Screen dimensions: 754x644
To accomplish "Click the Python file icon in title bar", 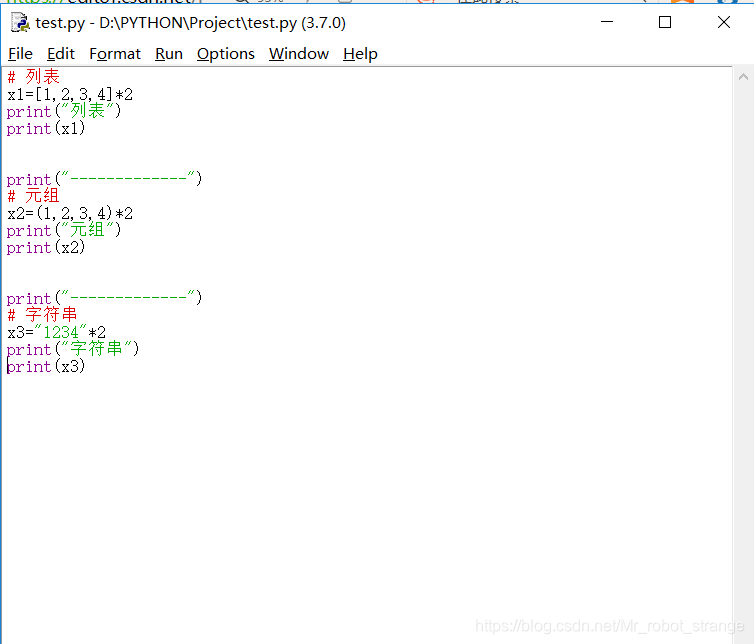I will [20, 23].
